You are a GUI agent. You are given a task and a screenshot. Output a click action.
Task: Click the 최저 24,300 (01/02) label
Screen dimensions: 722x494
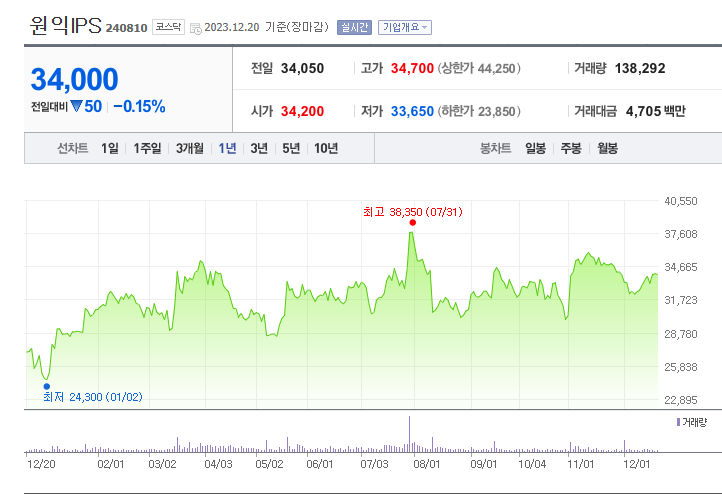coord(93,397)
